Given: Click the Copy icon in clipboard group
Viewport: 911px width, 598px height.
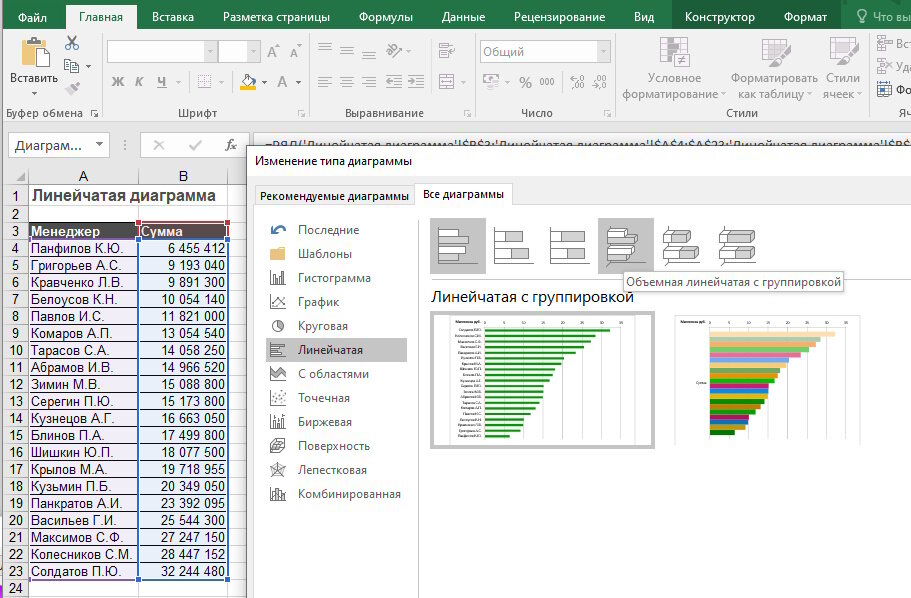Looking at the screenshot, I should tap(71, 66).
